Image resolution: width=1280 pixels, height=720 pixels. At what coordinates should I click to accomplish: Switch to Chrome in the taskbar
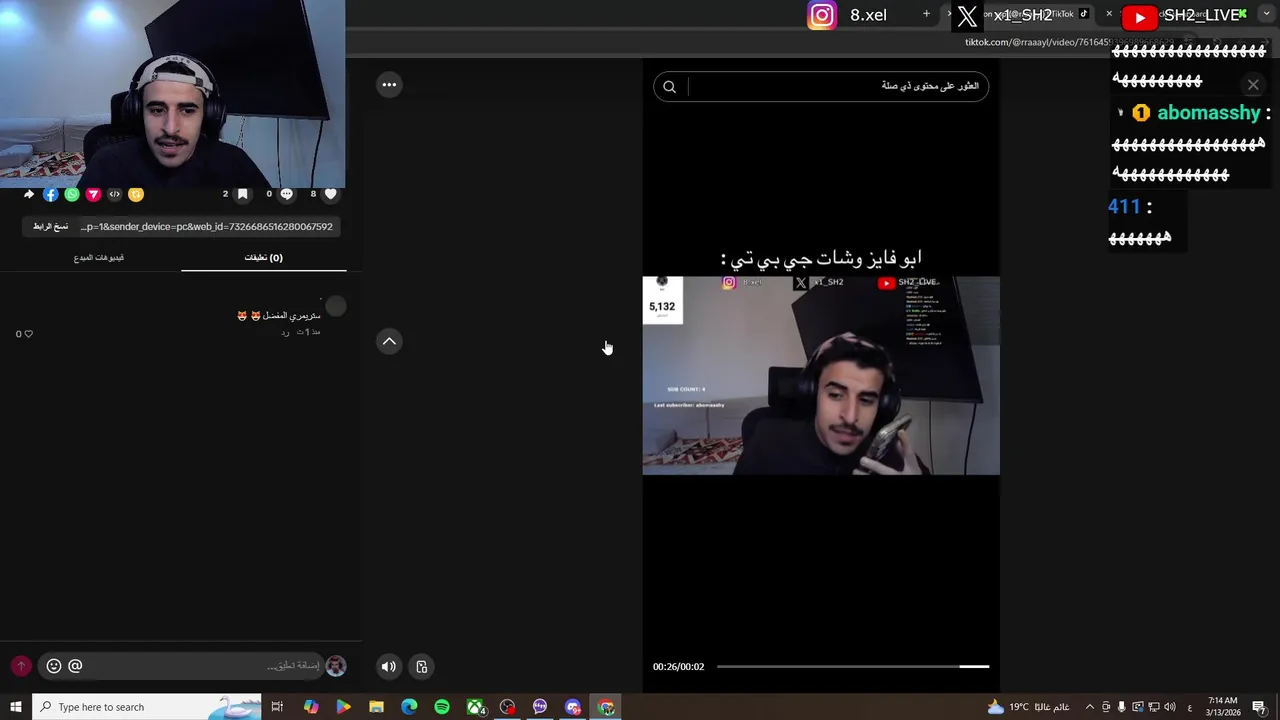click(x=606, y=707)
